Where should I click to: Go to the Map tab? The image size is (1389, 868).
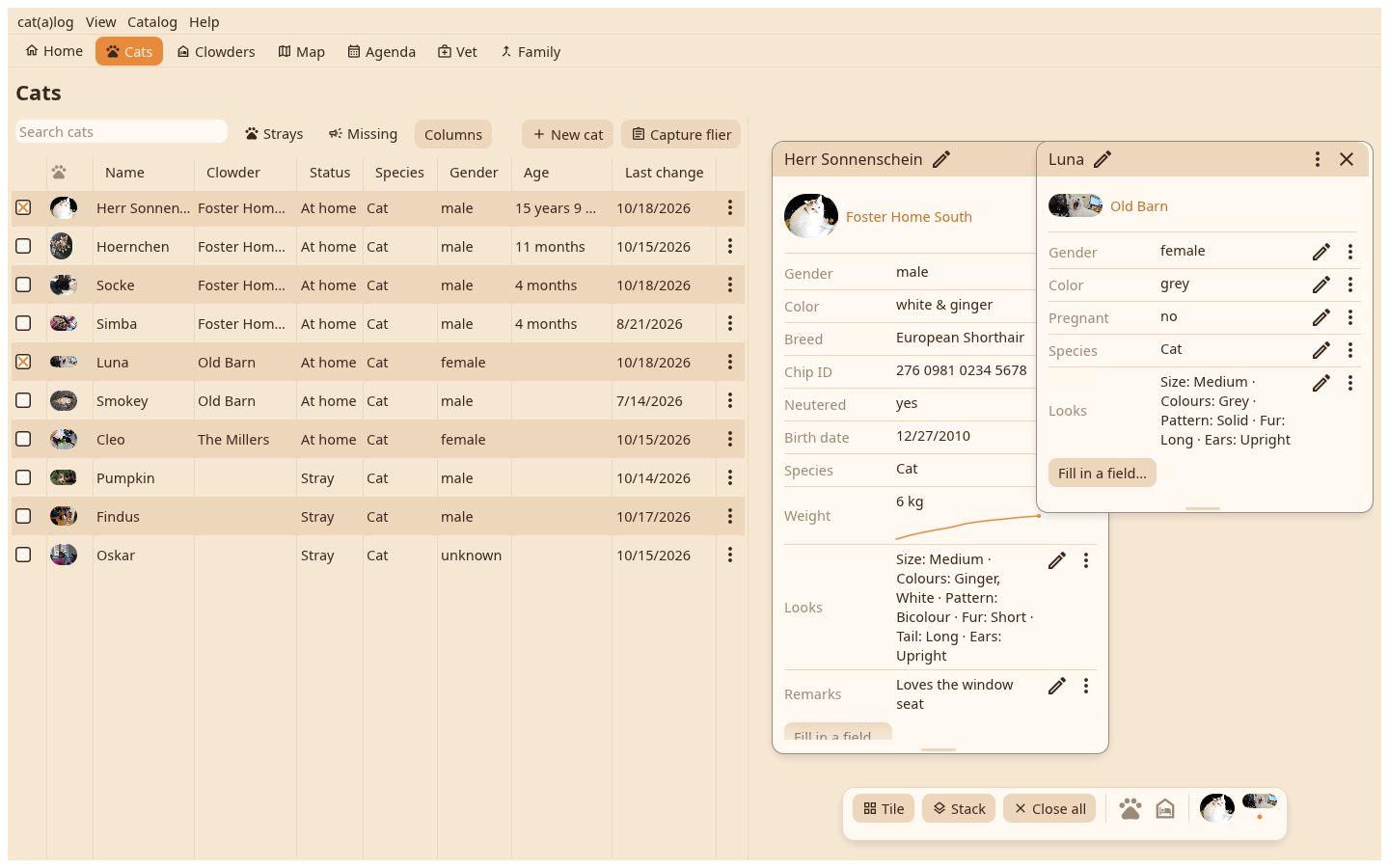301,51
